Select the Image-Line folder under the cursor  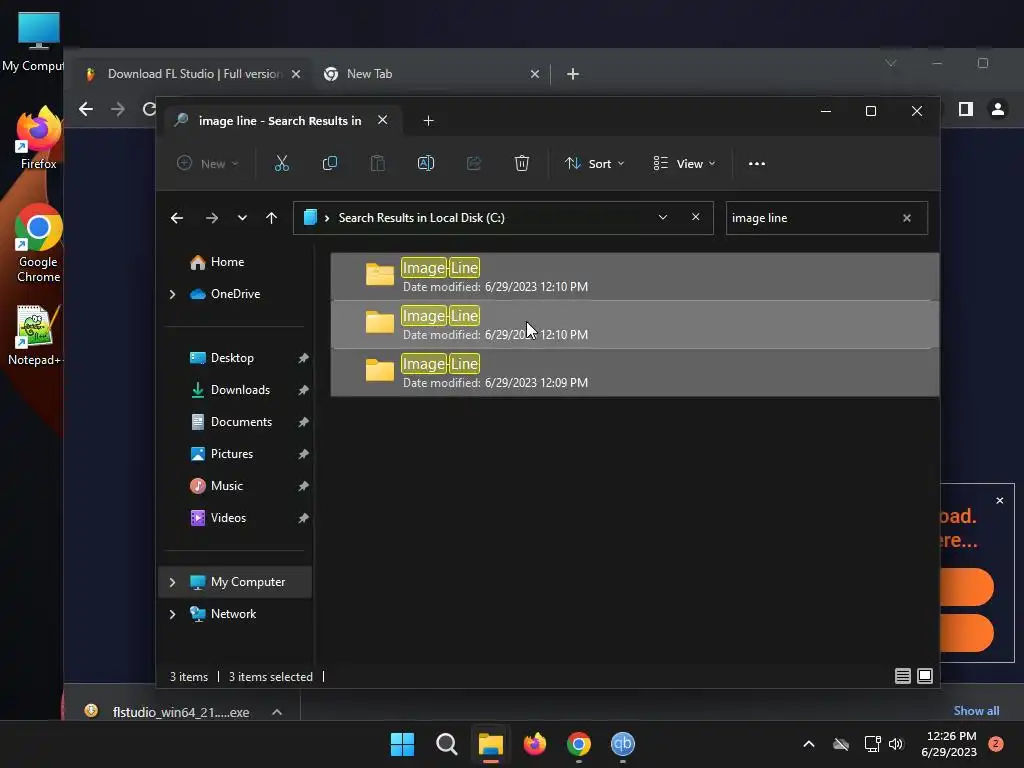pos(635,325)
